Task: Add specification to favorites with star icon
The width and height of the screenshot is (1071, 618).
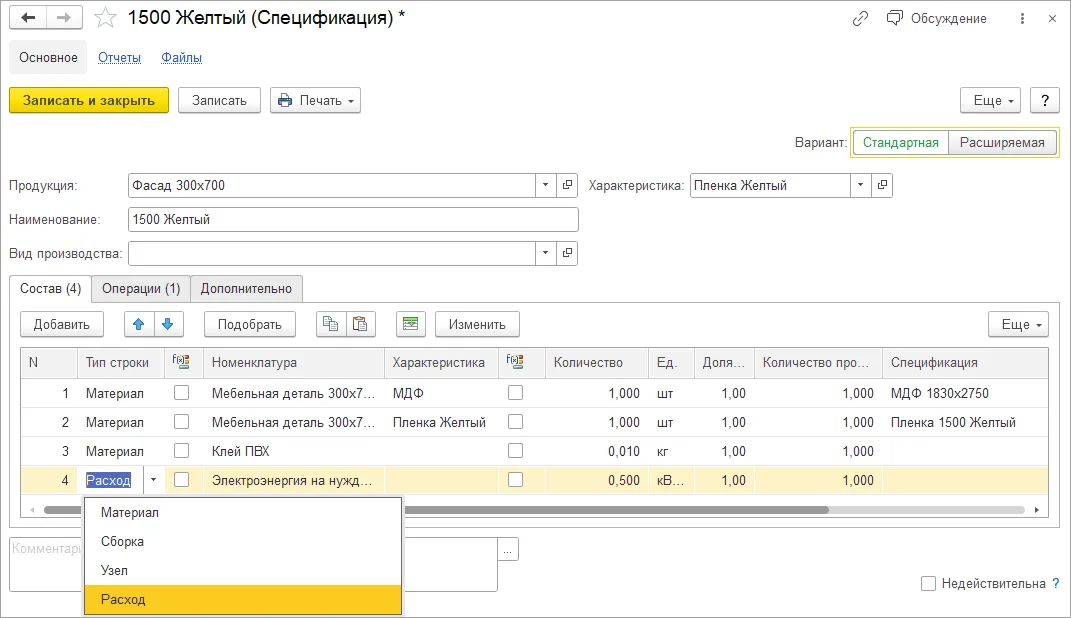Action: point(105,18)
